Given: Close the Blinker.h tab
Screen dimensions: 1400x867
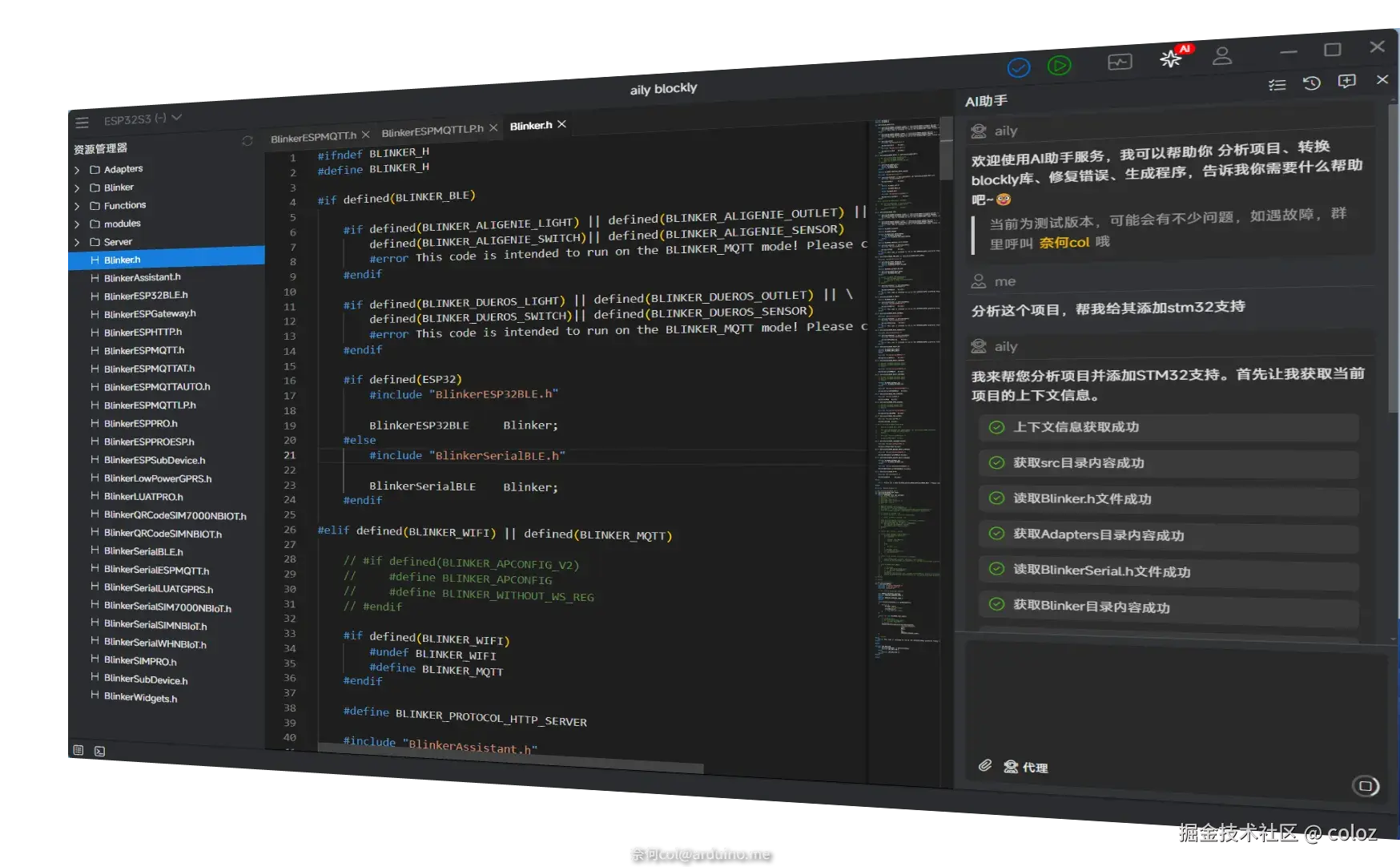Looking at the screenshot, I should pyautogui.click(x=562, y=124).
